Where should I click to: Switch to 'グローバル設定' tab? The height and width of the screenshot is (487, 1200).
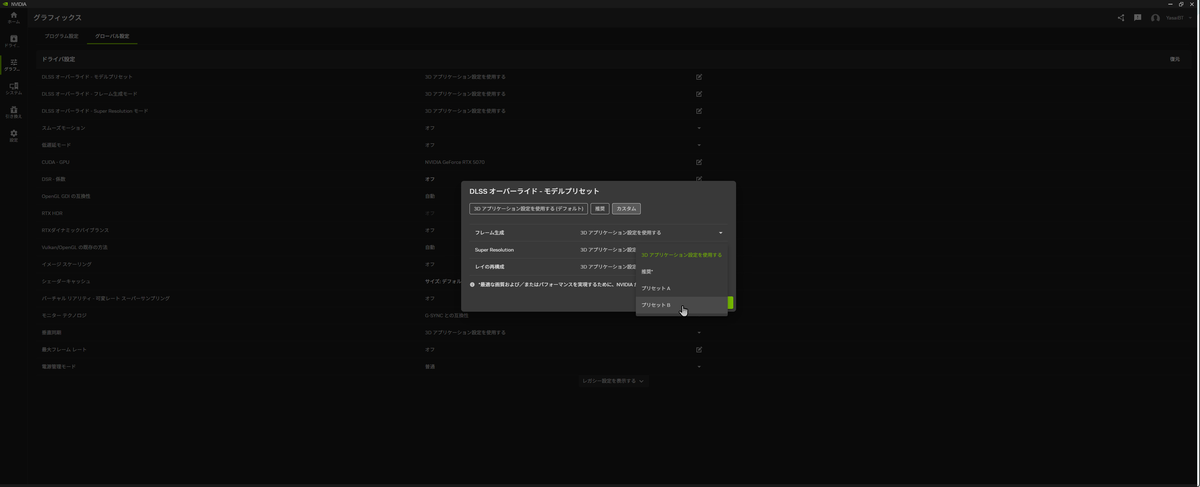113,36
